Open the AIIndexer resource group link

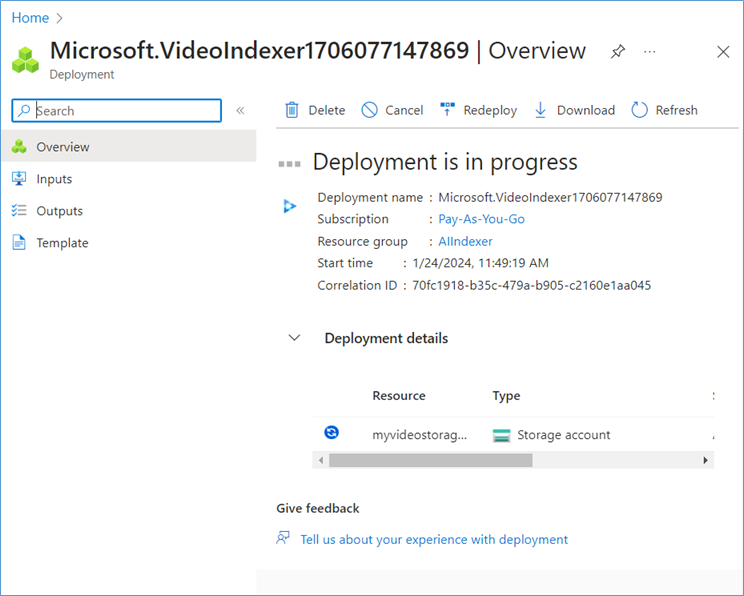465,241
